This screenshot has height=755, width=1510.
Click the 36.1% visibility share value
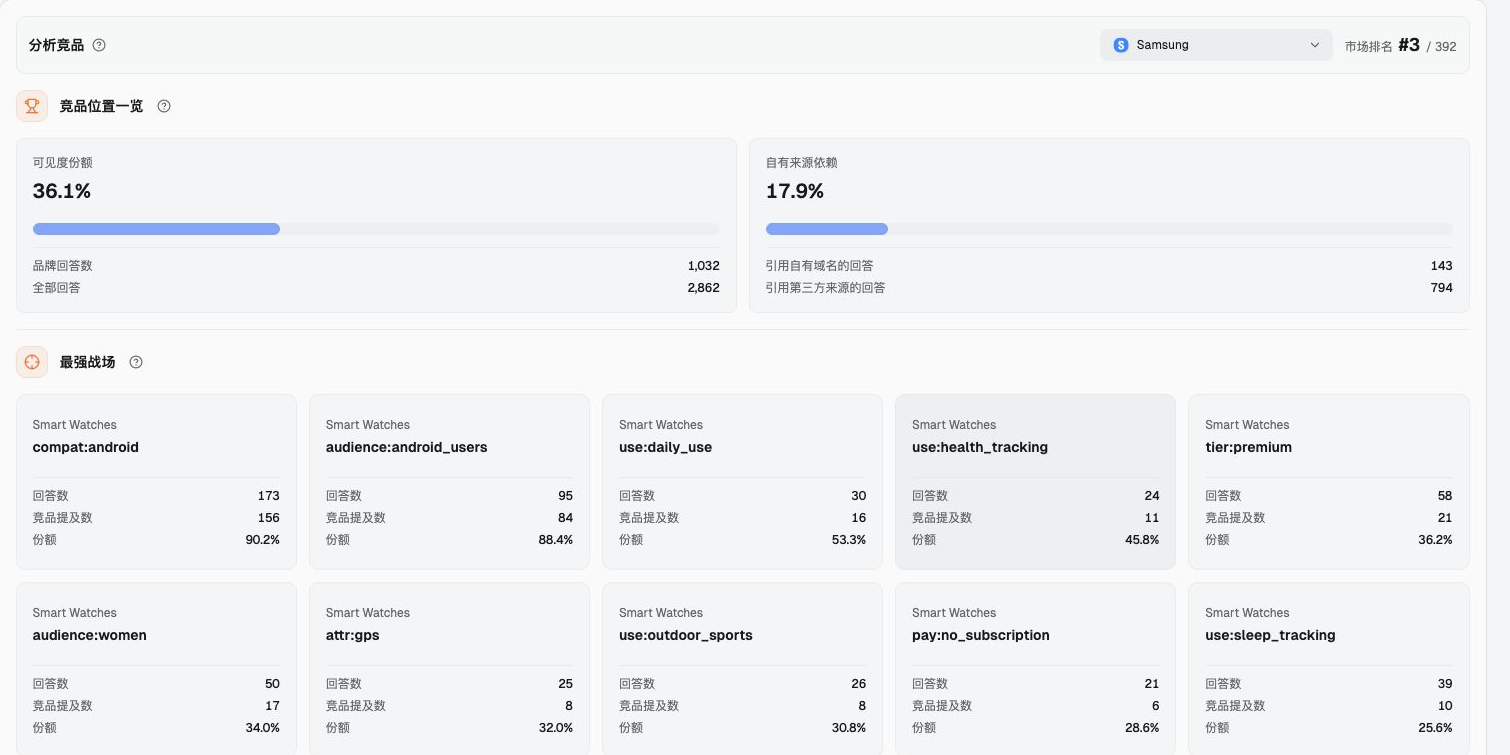62,191
